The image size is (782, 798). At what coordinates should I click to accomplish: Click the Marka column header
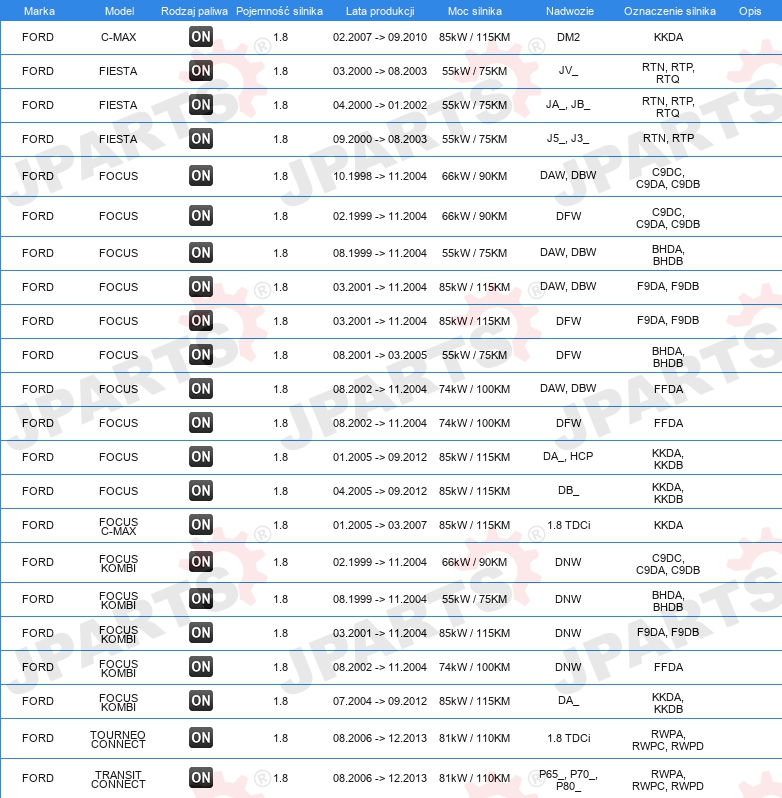coord(39,11)
